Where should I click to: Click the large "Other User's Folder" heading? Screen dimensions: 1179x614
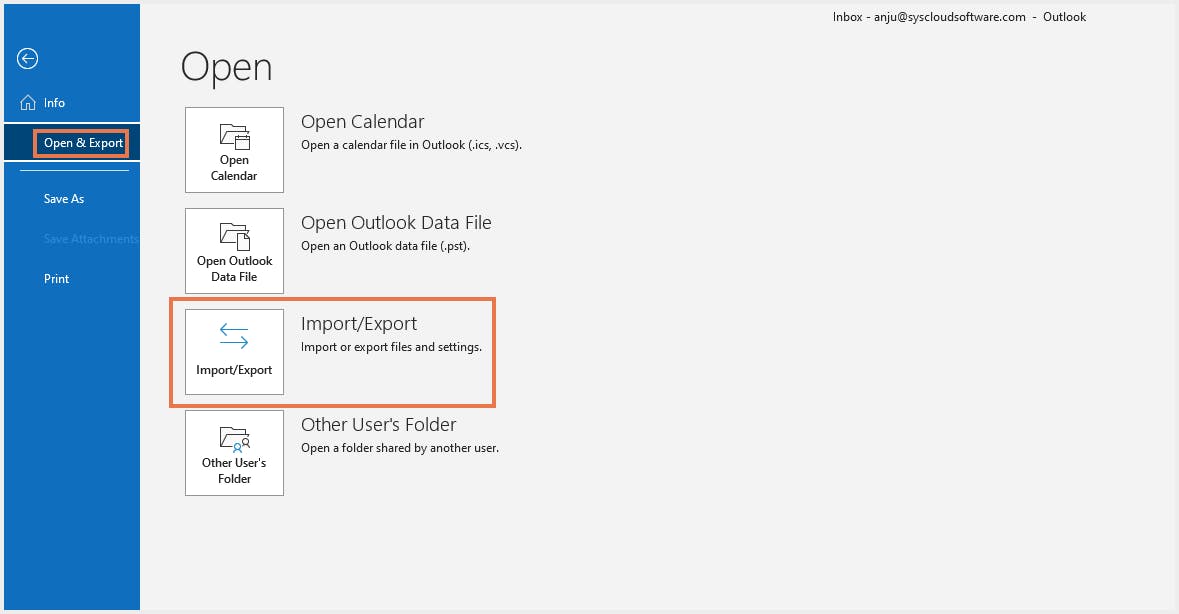(x=379, y=425)
